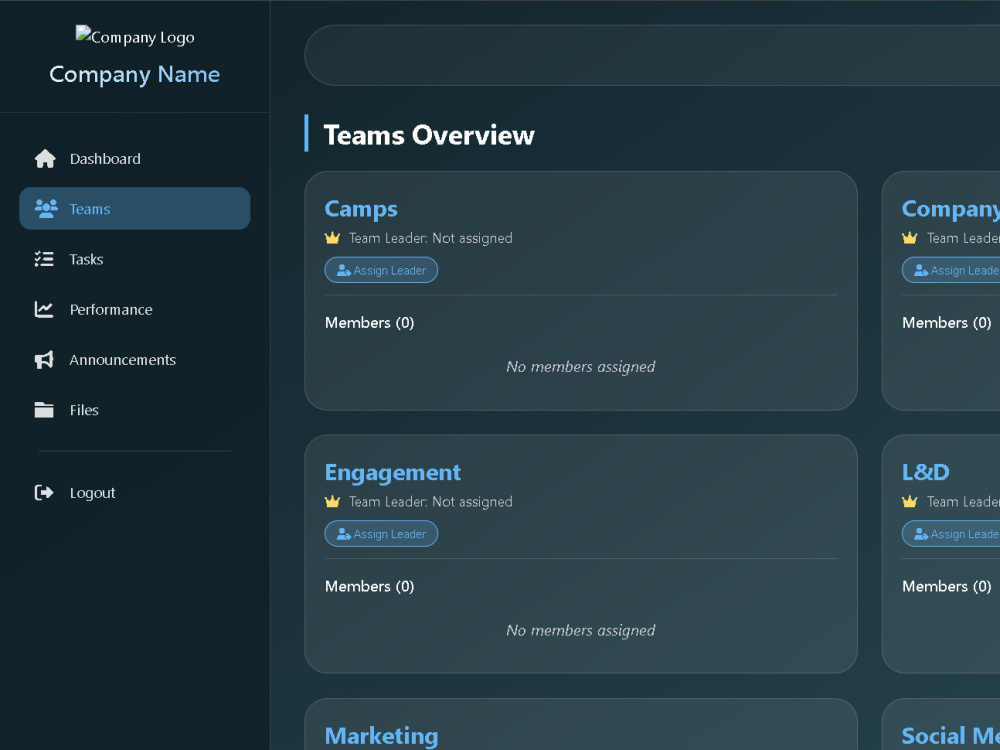Select the Teams sidebar item
The image size is (1000, 750).
135,209
